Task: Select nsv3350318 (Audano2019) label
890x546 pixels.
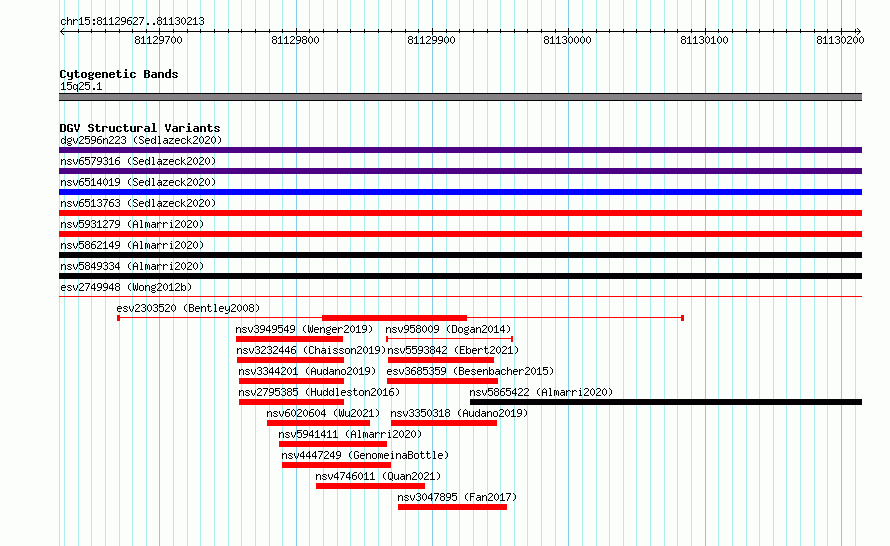Action: (459, 413)
